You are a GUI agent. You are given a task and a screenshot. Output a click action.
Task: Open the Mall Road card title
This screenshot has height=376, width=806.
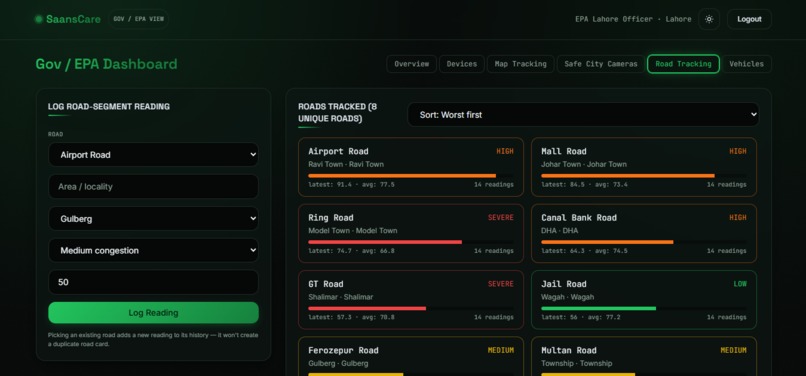563,151
